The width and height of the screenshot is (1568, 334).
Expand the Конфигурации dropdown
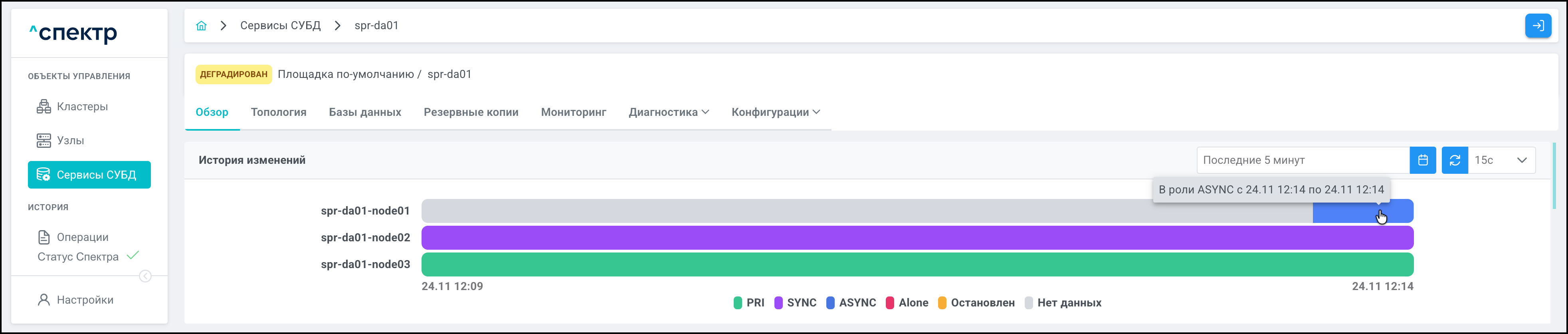click(776, 112)
